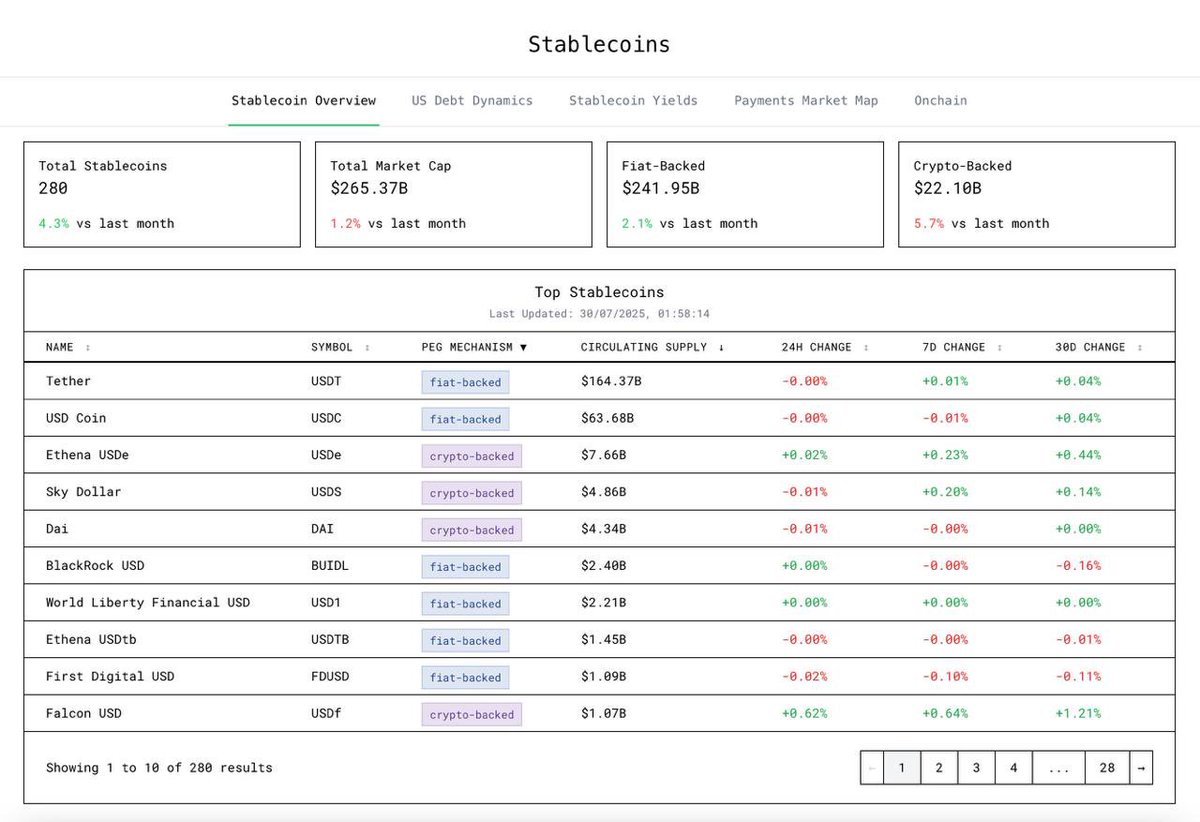
Task: Click USD Coin's fiat-backed tag
Action: (465, 419)
